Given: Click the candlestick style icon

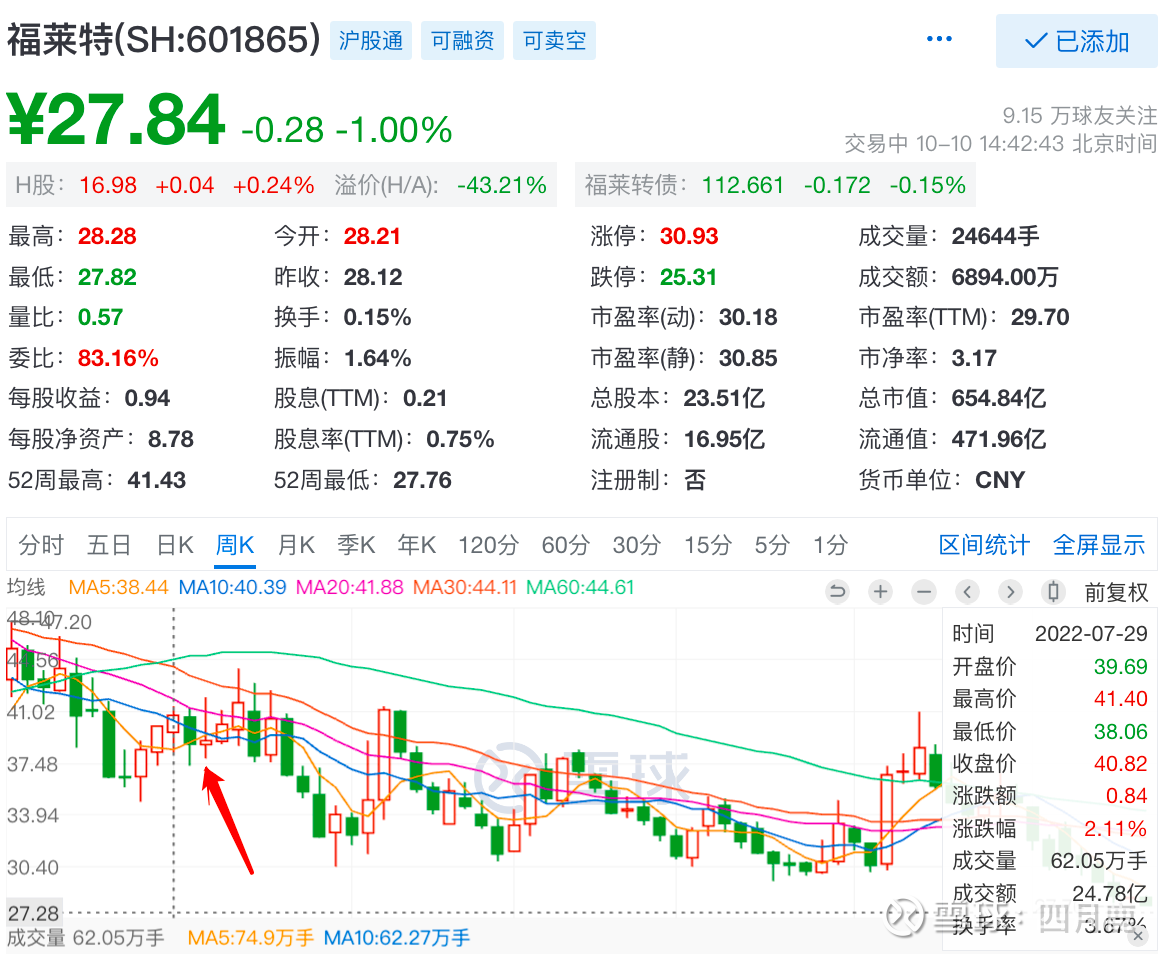Looking at the screenshot, I should click(1053, 592).
